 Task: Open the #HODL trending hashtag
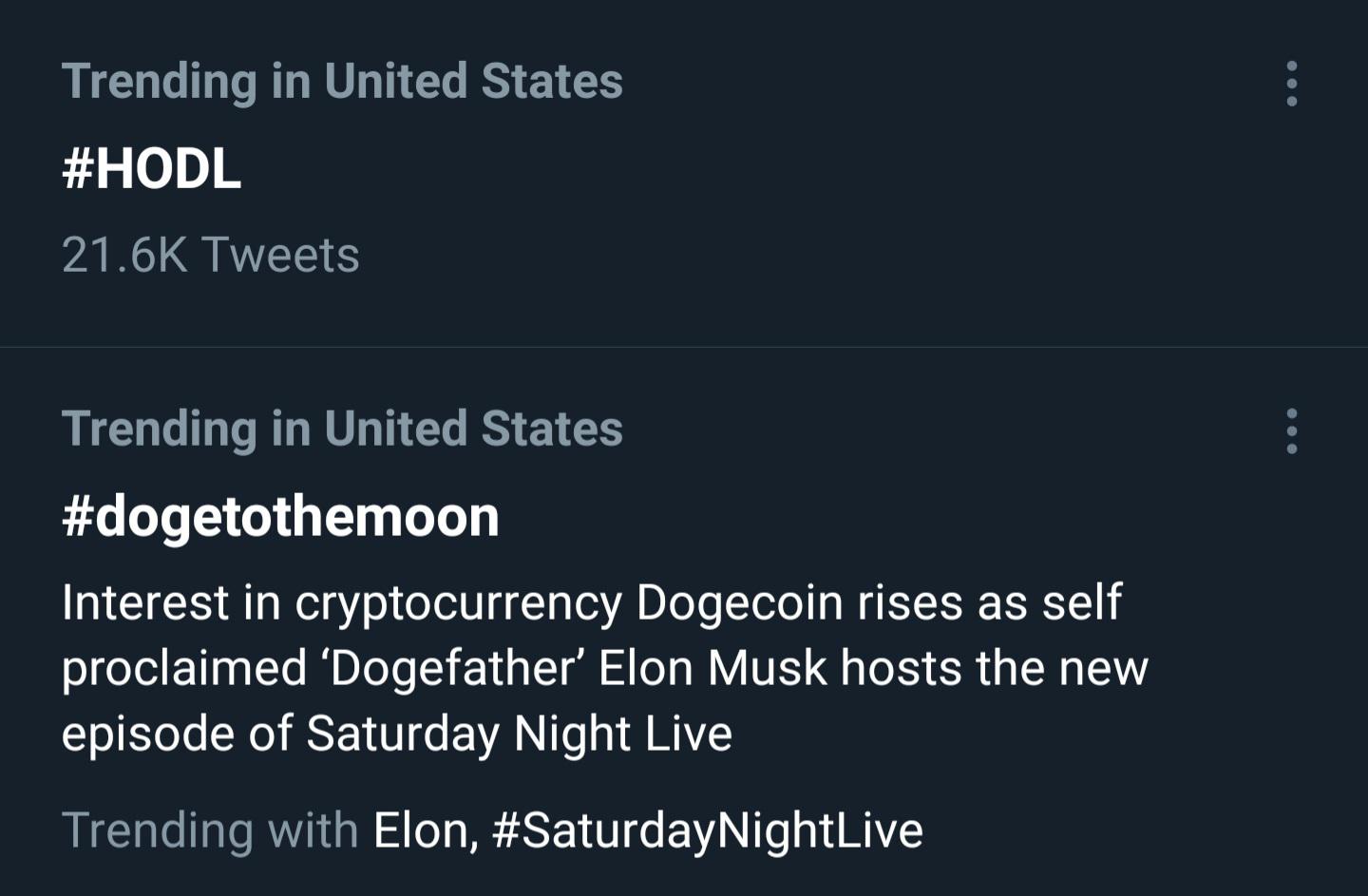click(x=151, y=169)
